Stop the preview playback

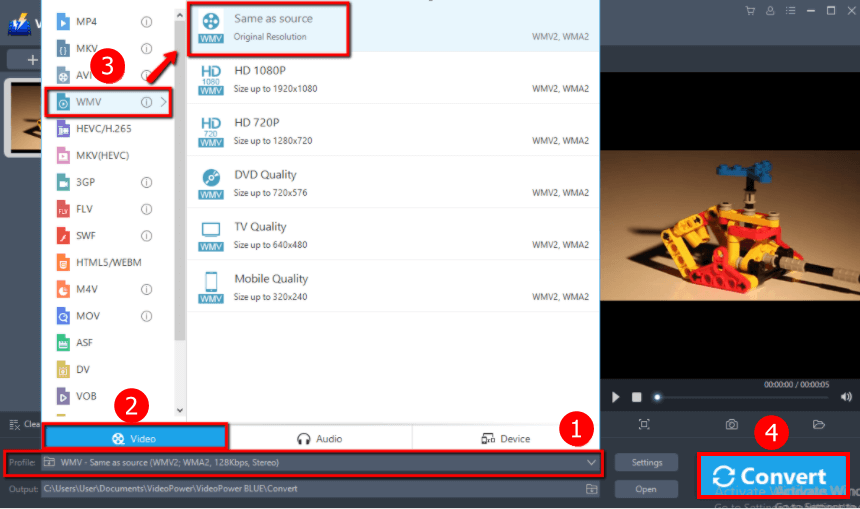[x=636, y=397]
